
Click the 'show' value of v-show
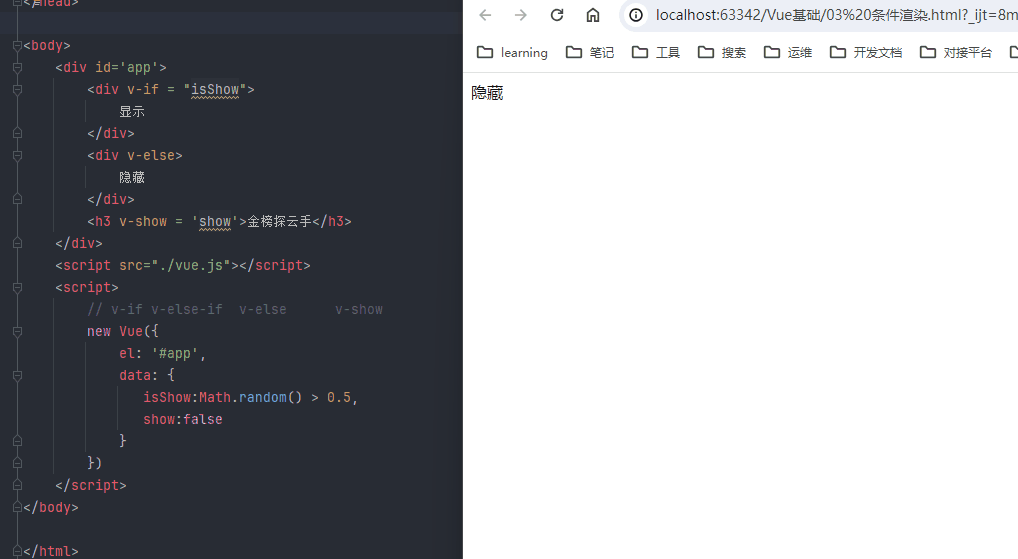coord(215,221)
